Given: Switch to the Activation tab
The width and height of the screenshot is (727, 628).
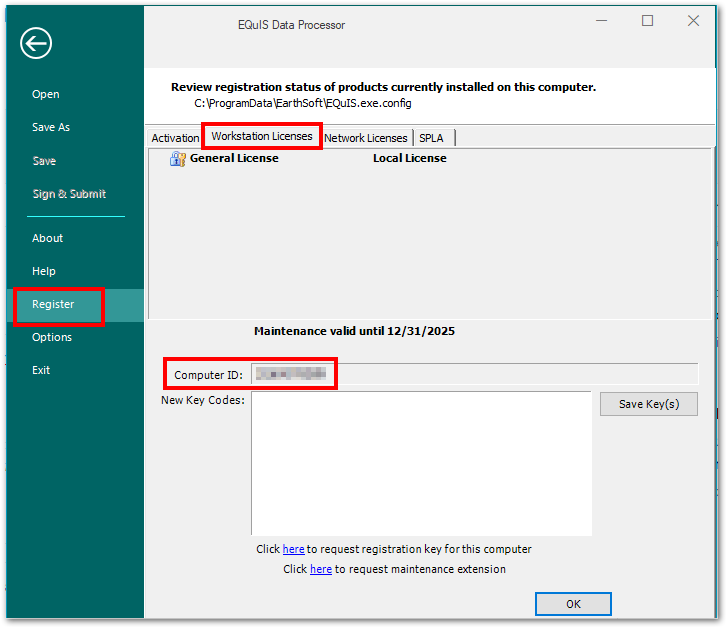Looking at the screenshot, I should pos(175,138).
